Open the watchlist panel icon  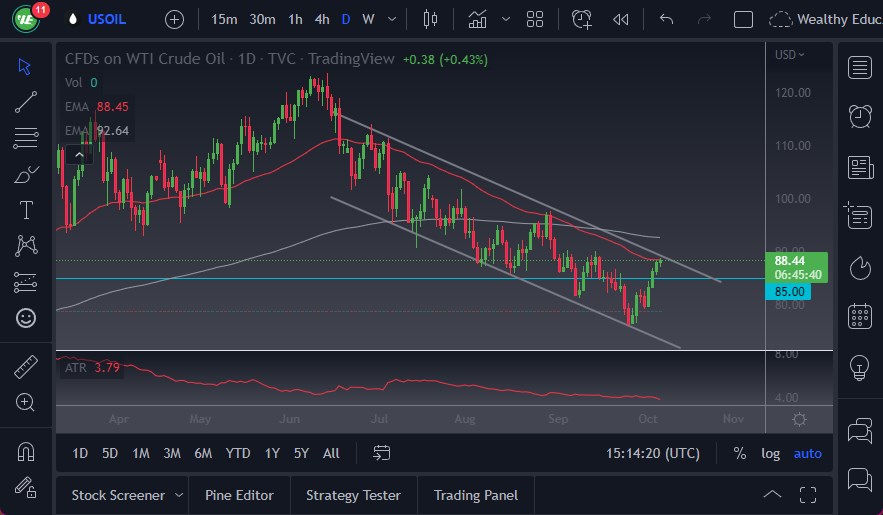click(x=859, y=67)
